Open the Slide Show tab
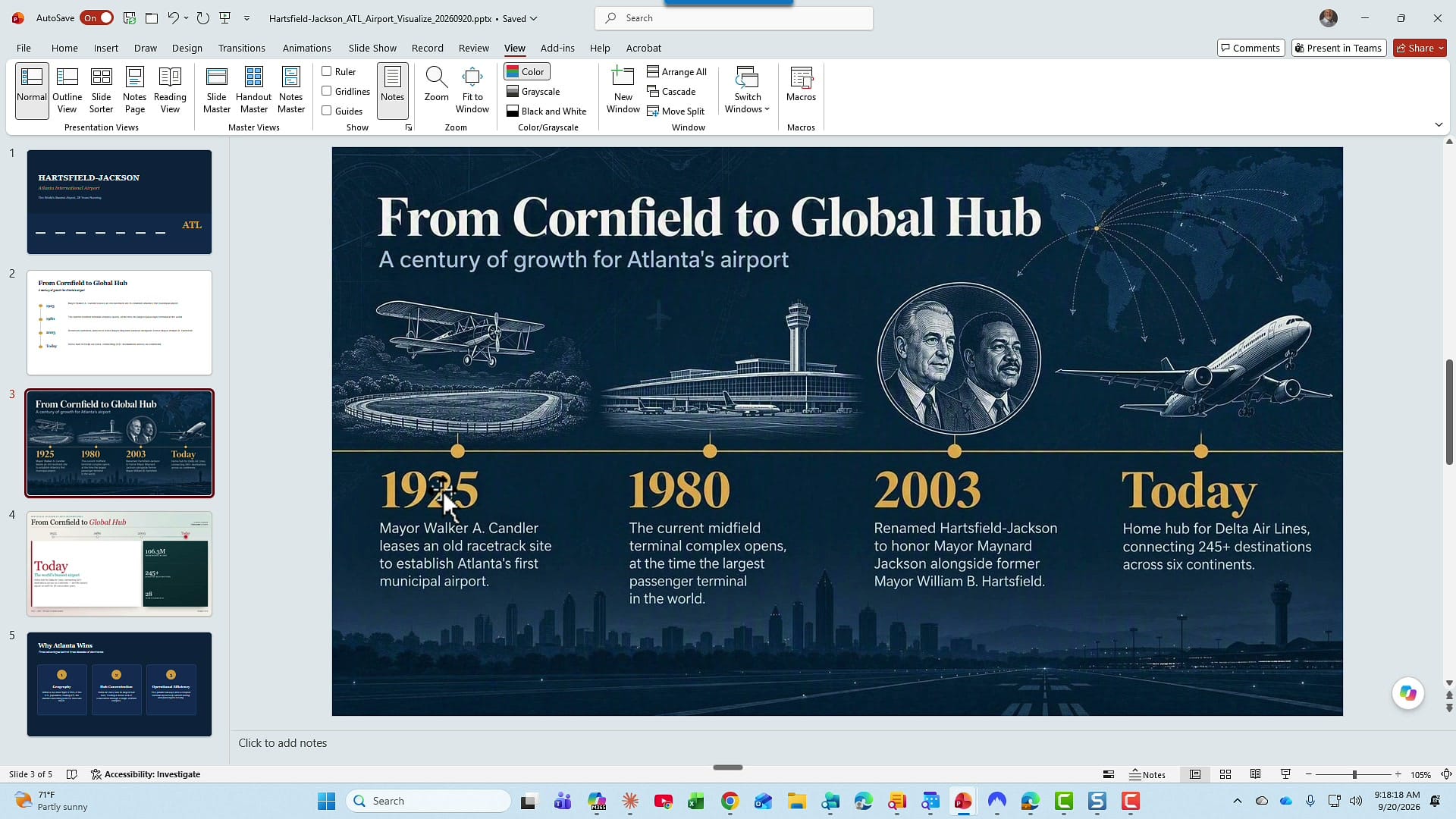 pos(372,48)
